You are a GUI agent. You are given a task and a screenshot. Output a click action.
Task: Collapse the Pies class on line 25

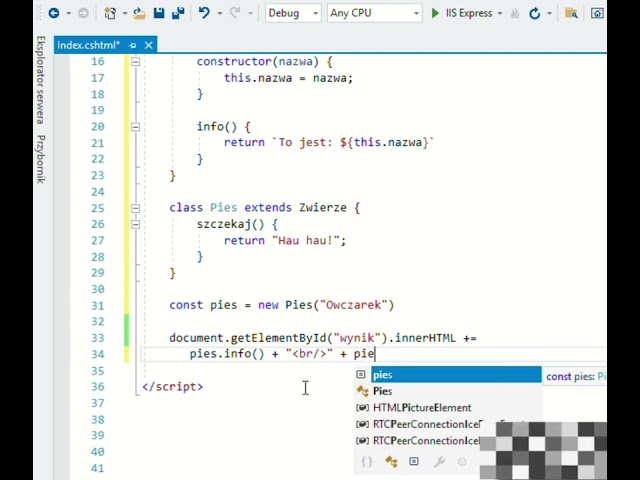pos(136,208)
